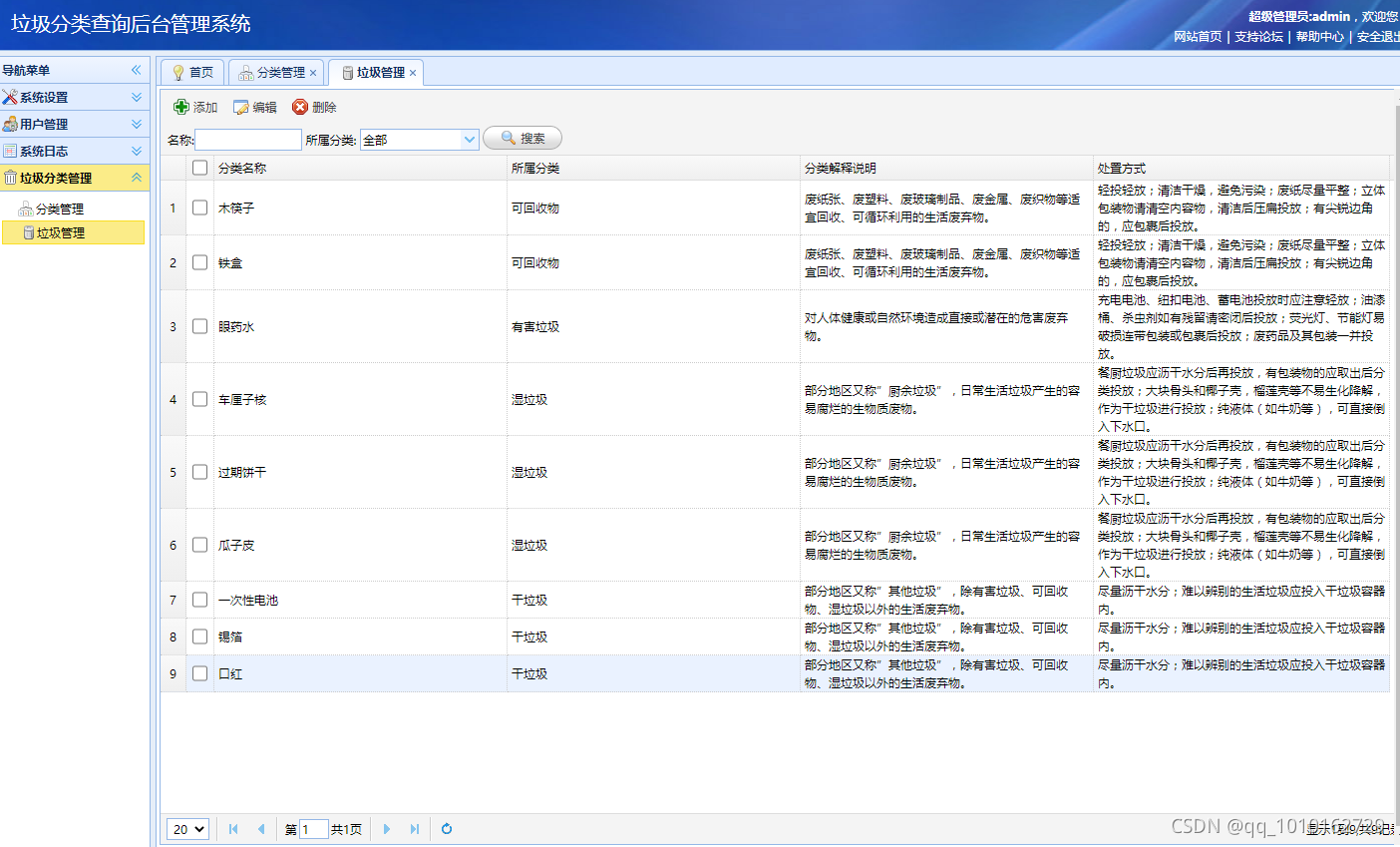This screenshot has width=1400, height=847.
Task: Click the refresh icon in pagination bar
Action: coord(447,829)
